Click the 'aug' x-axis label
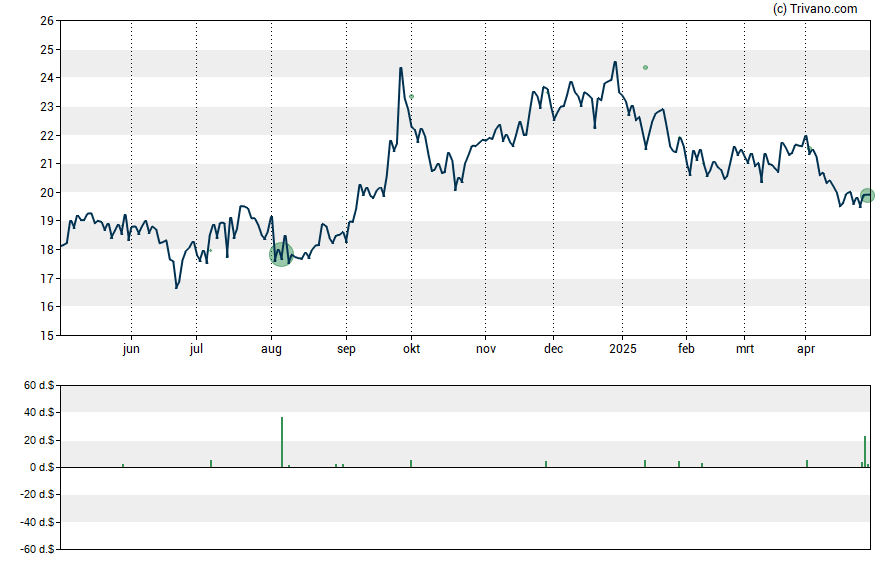The width and height of the screenshot is (888, 565). [x=271, y=349]
